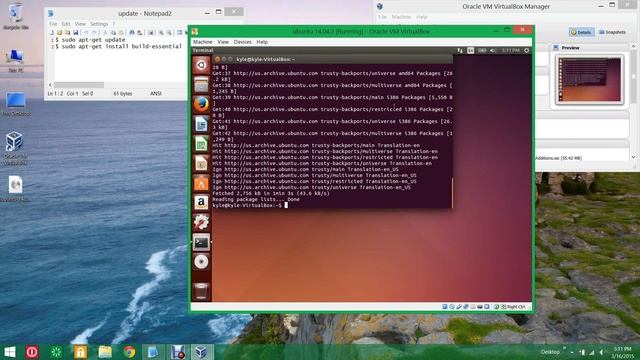Click the scroll up arrow in VirtualBox Manager
Viewport: 640px width, 360px height.
point(633,46)
